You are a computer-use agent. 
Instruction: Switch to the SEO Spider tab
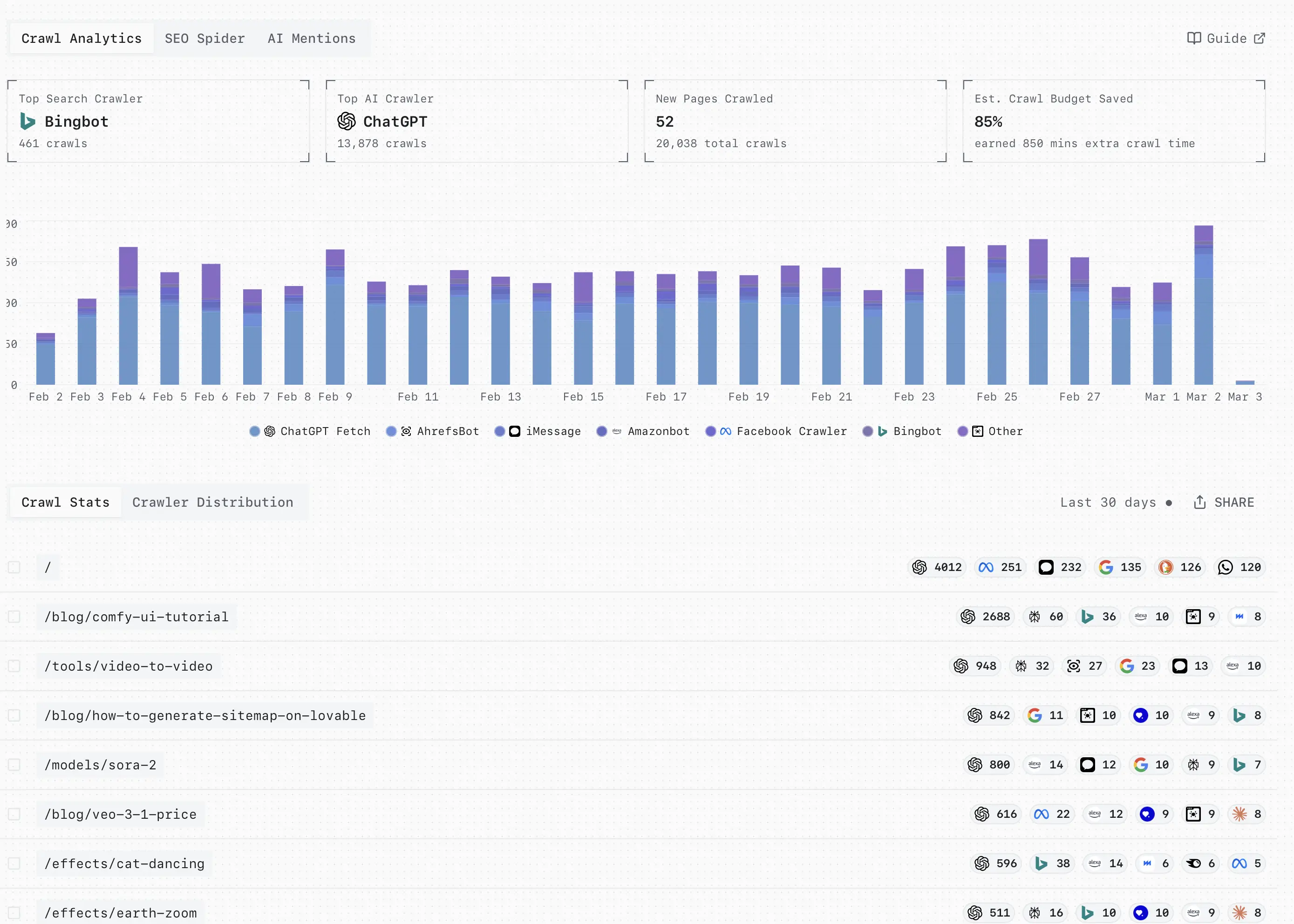(205, 38)
